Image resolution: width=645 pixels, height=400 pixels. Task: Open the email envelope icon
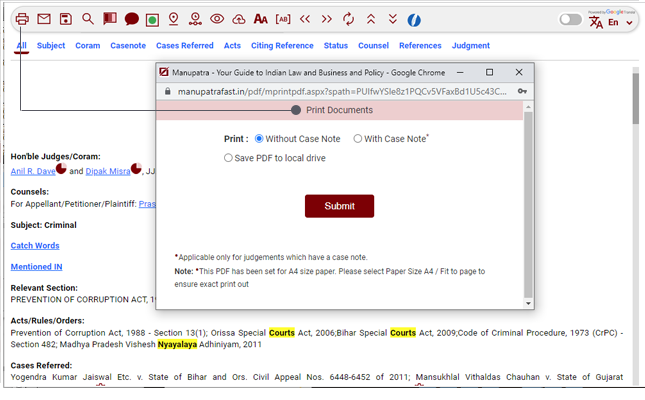click(x=44, y=19)
